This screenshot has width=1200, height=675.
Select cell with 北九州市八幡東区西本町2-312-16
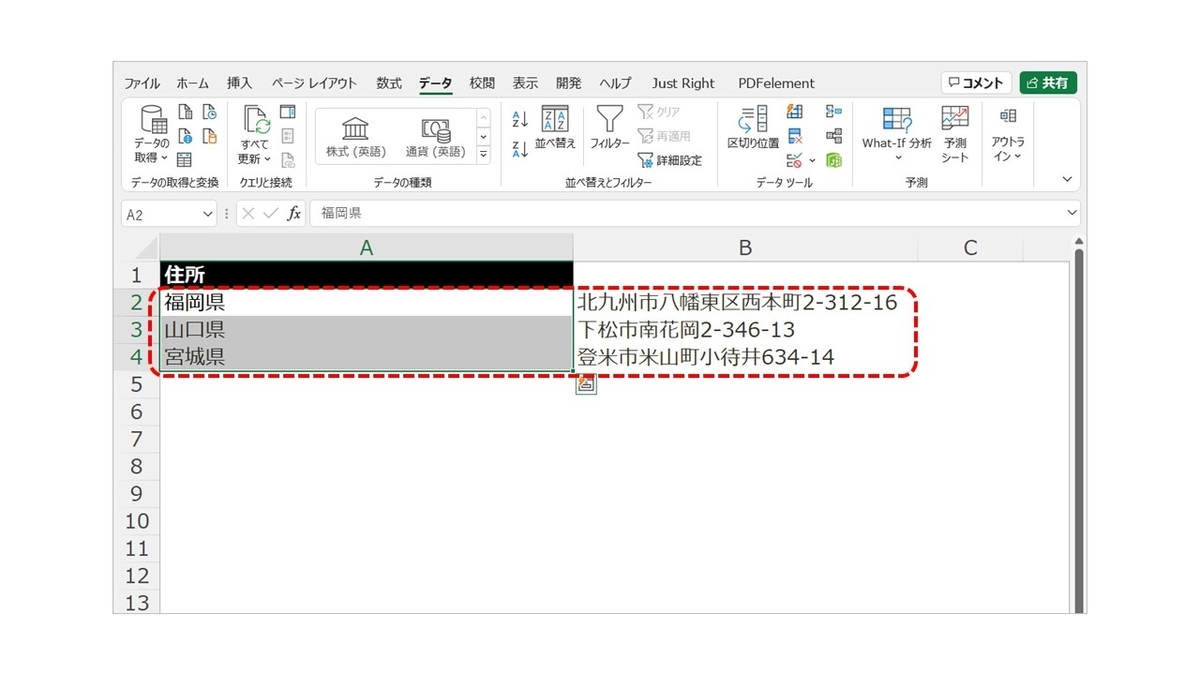745,302
